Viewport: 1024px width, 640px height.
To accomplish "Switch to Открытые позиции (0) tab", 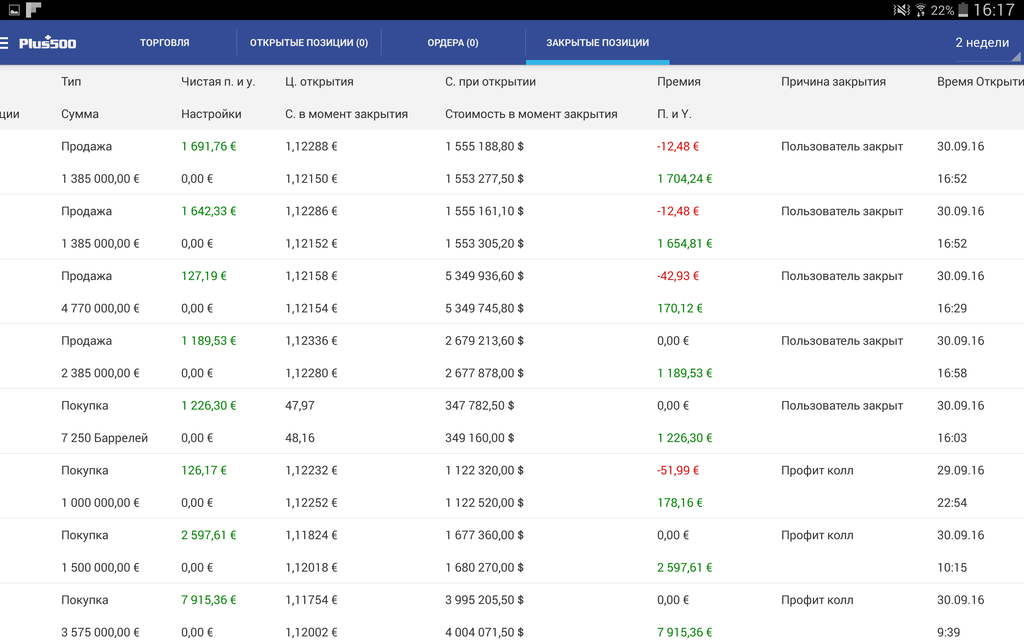I will [308, 43].
